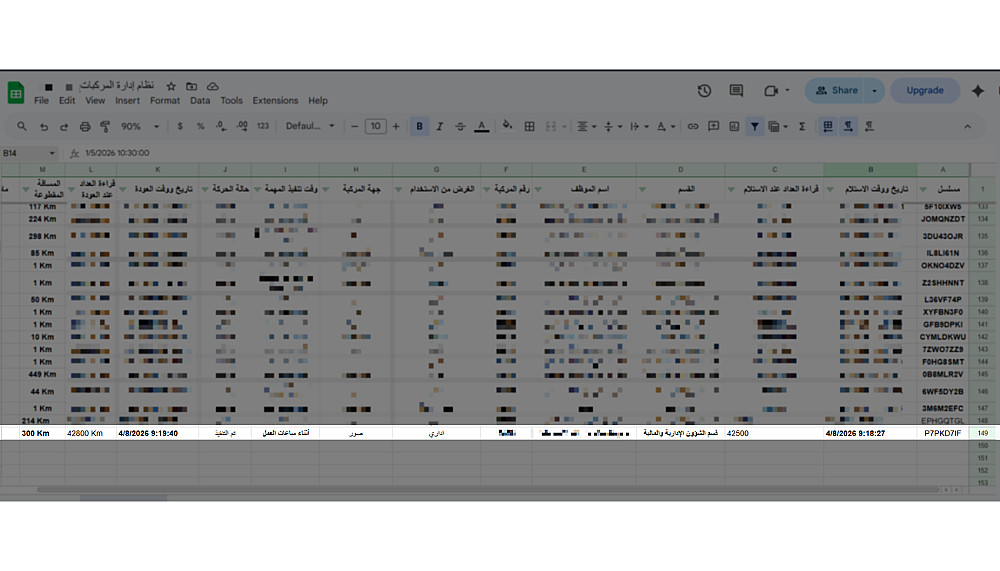Screen dimensions: 1000x571
Task: Open the Tools menu
Action: point(232,101)
